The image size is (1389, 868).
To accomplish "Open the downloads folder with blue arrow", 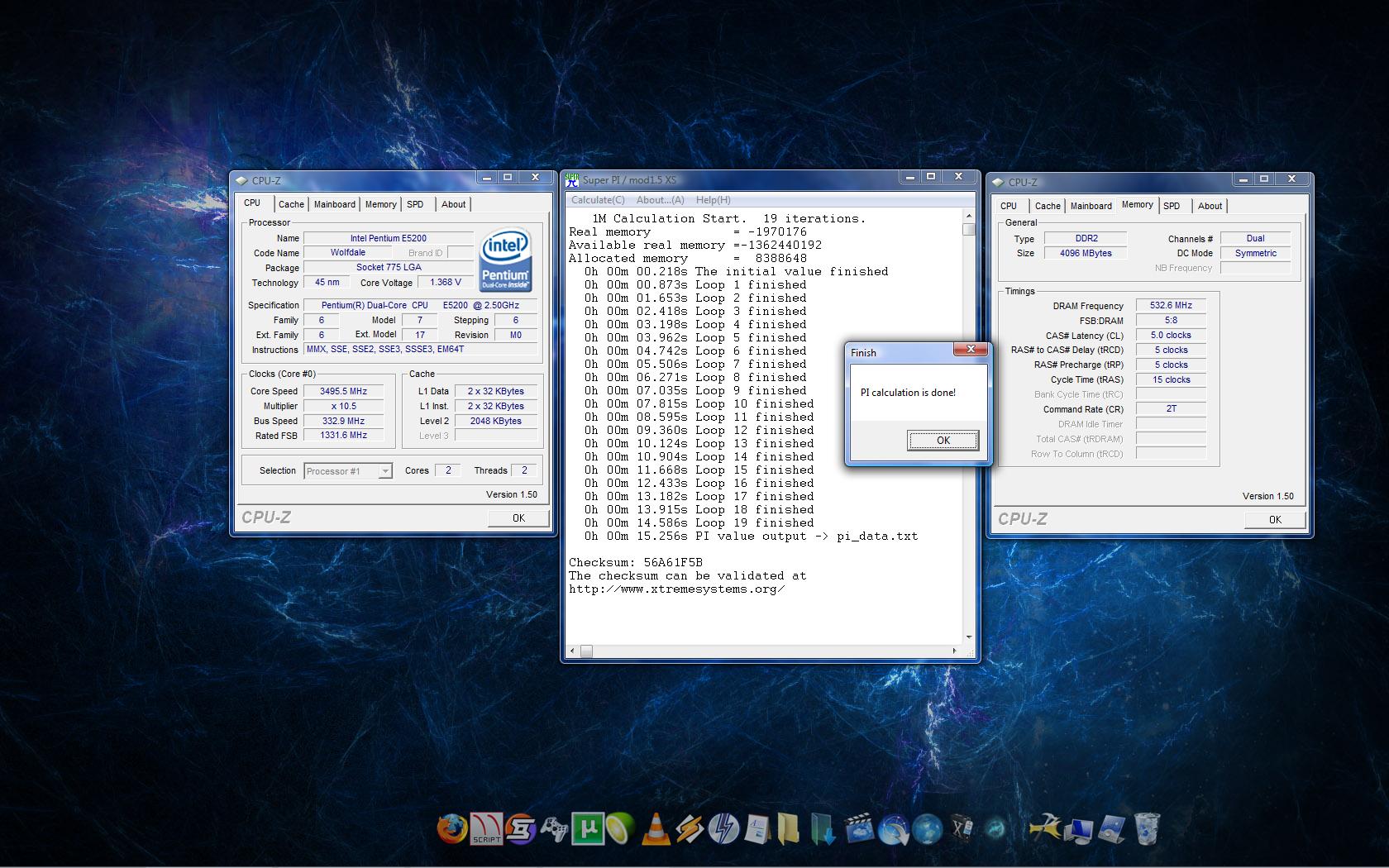I will tap(823, 828).
